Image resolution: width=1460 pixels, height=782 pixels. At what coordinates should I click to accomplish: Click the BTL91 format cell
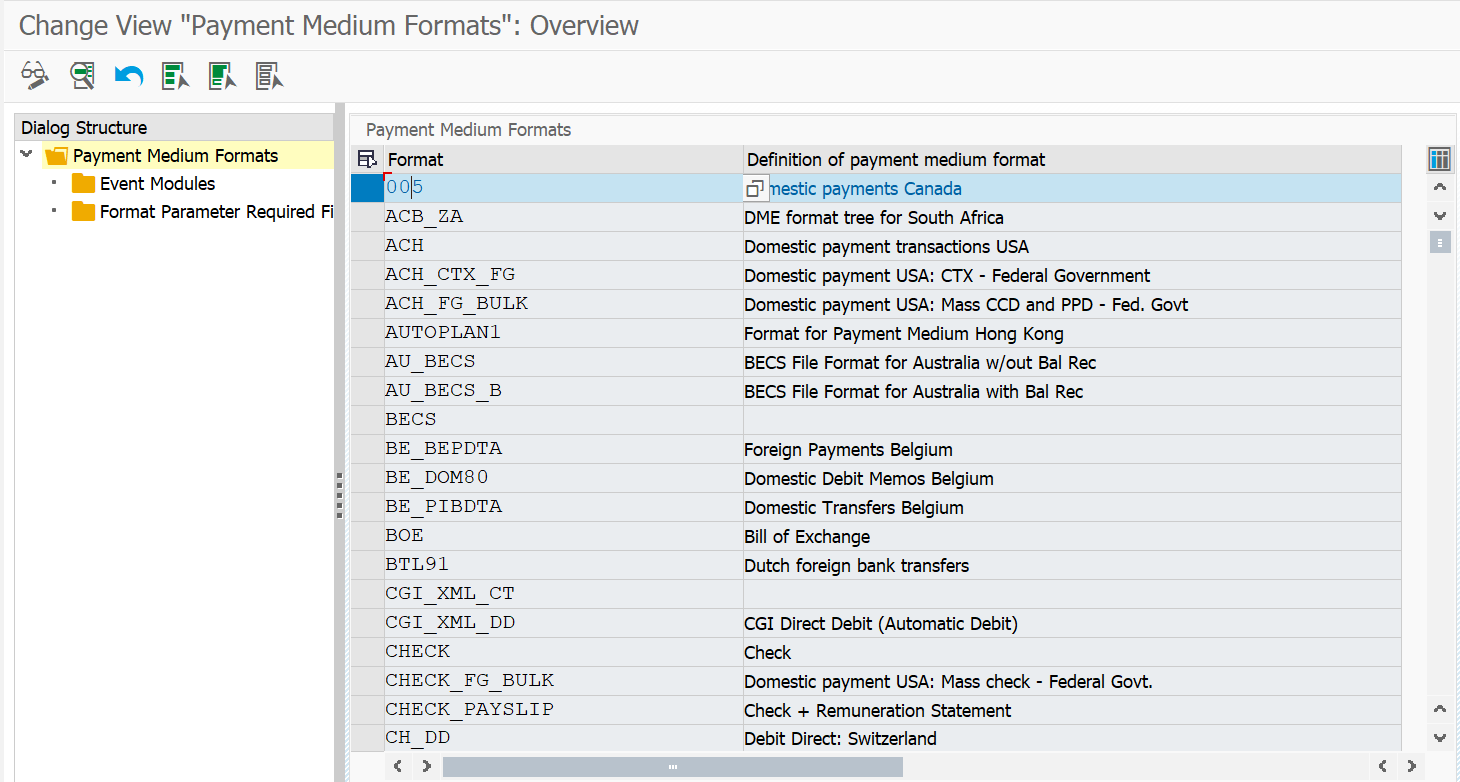[x=563, y=565]
